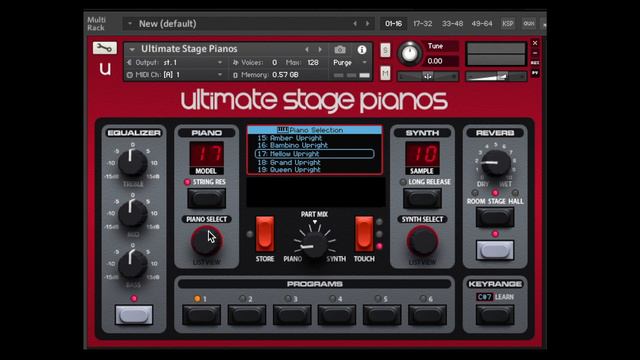Switch to the 49-64 rack page

482,24
